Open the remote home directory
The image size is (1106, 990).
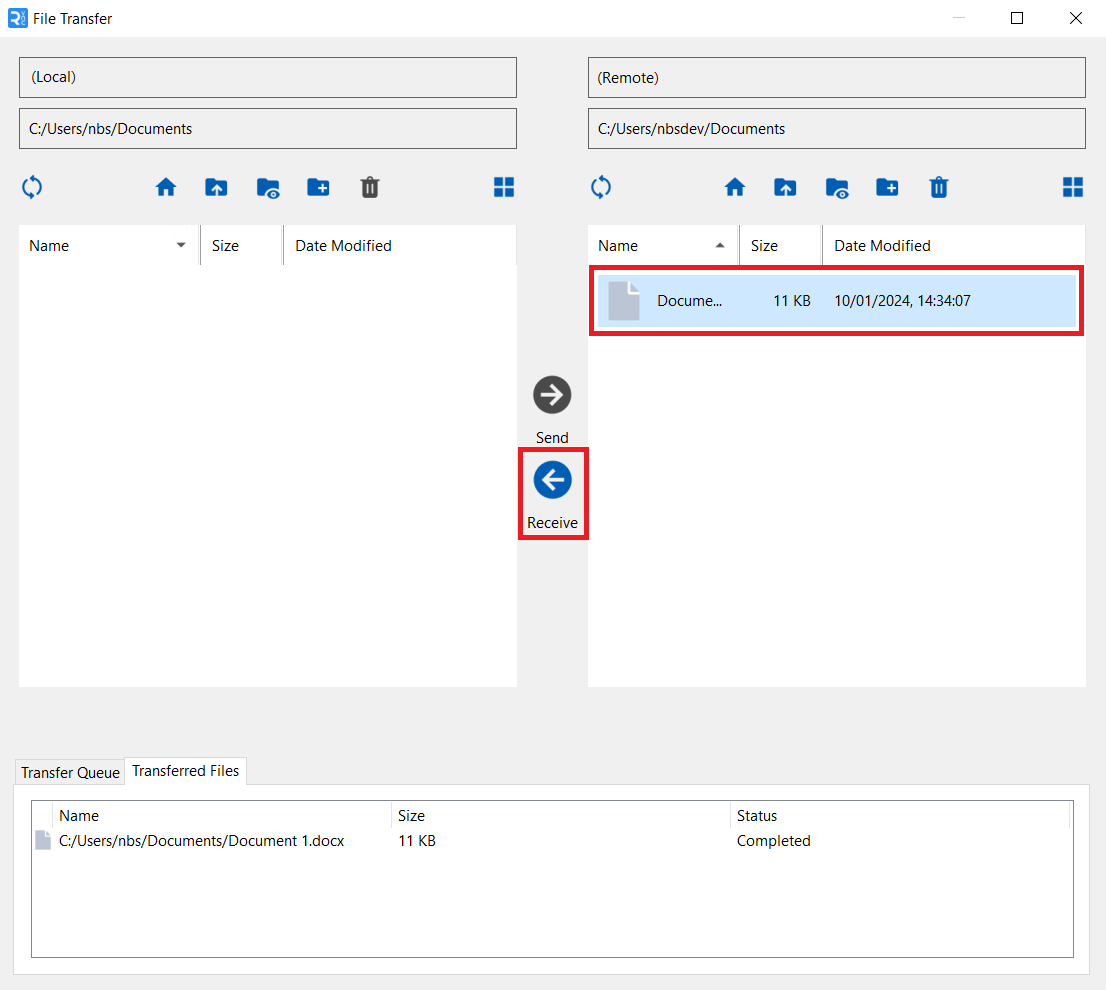[x=735, y=187]
